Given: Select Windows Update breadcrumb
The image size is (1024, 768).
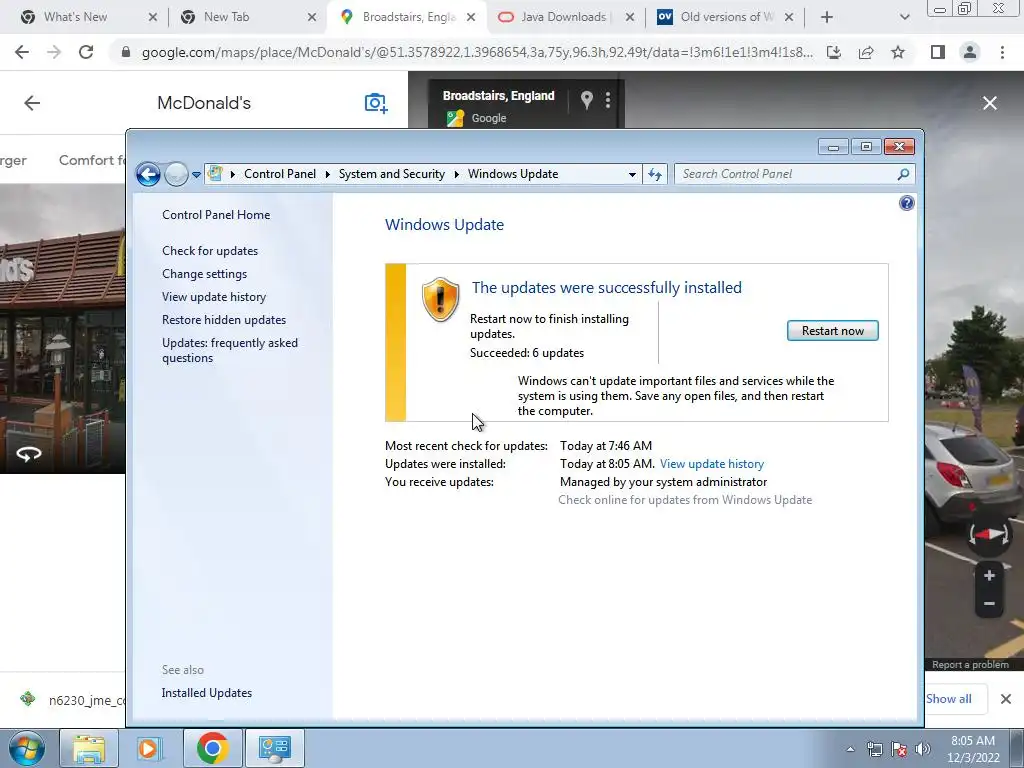Looking at the screenshot, I should click(513, 174).
